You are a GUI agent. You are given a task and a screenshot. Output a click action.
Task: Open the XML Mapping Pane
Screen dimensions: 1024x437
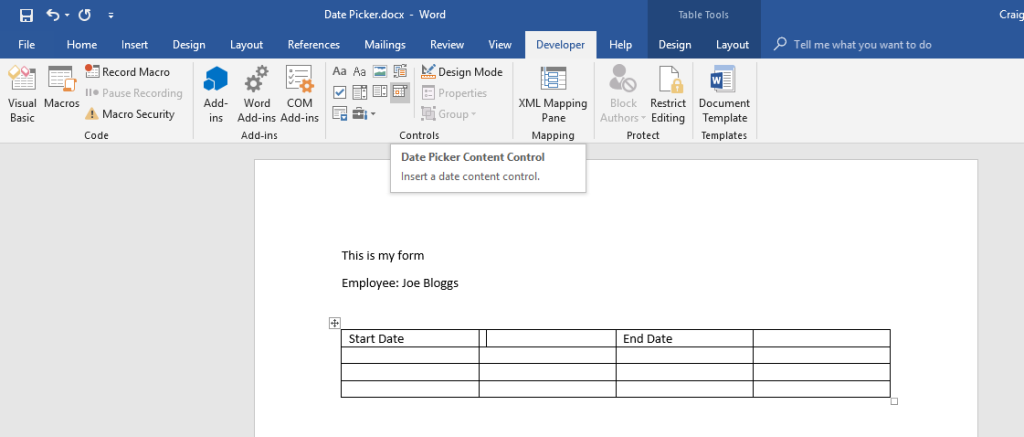(552, 94)
